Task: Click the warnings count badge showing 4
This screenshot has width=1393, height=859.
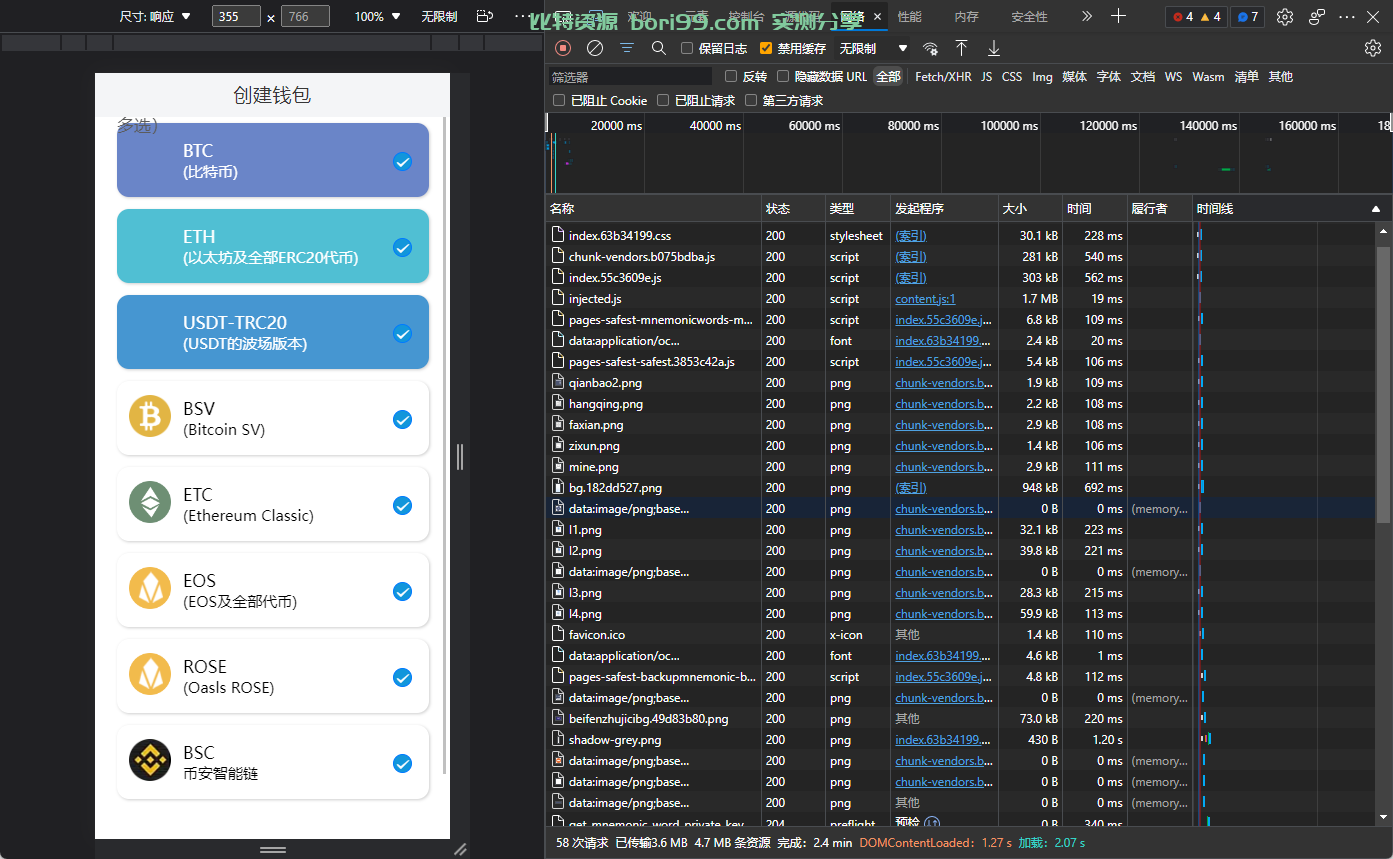Action: 1210,17
